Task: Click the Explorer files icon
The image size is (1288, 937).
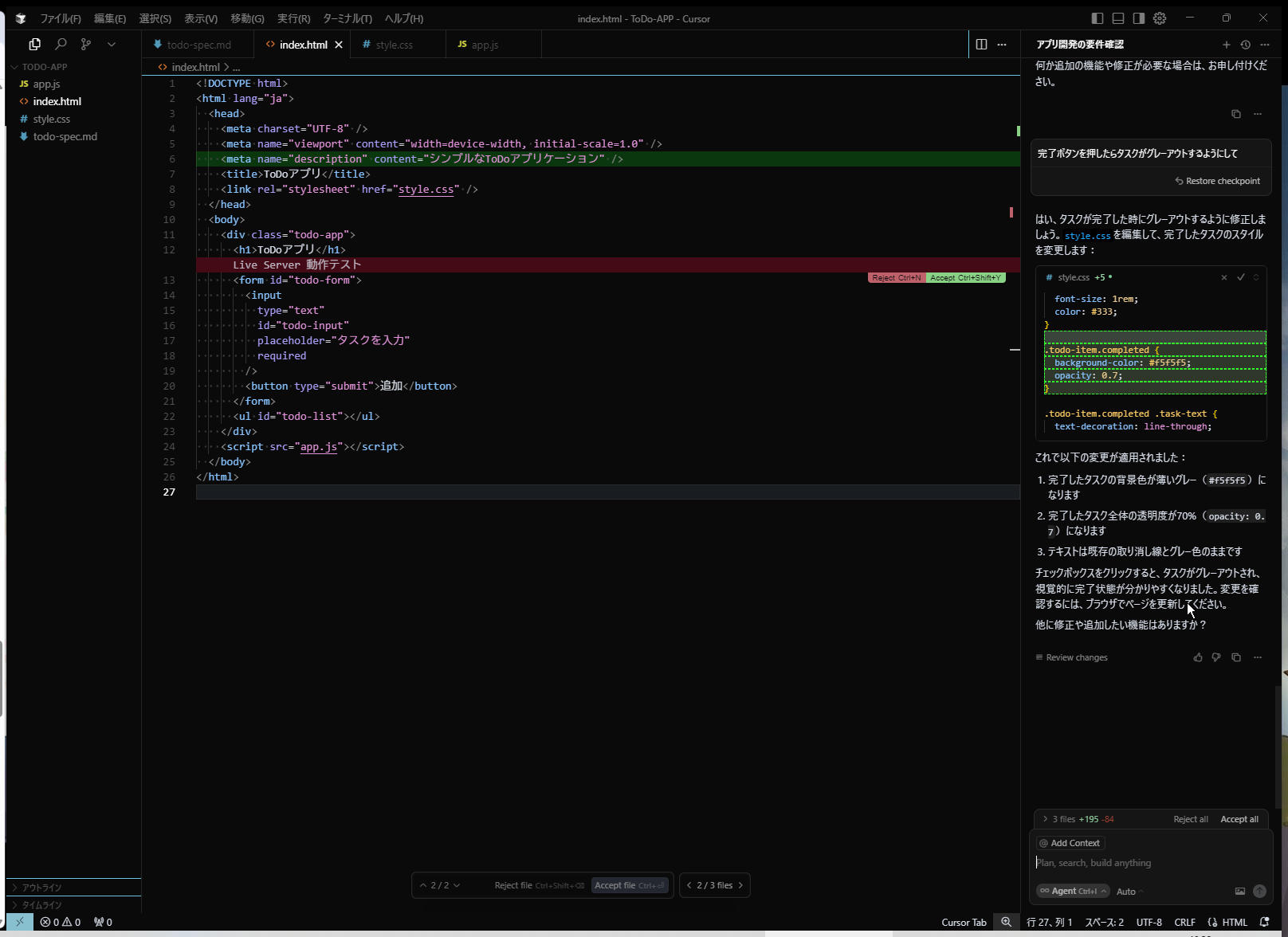Action: pyautogui.click(x=34, y=45)
